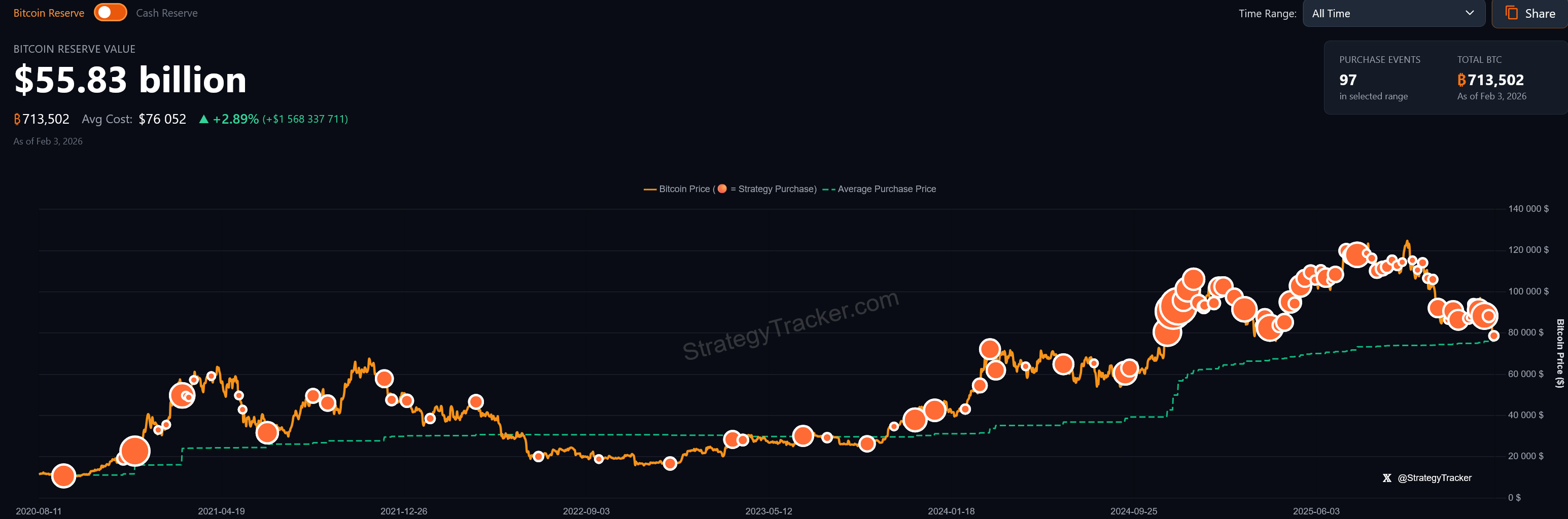The width and height of the screenshot is (1568, 519).
Task: Click the large purchase bubble before 2021-04-19
Action: tap(134, 452)
